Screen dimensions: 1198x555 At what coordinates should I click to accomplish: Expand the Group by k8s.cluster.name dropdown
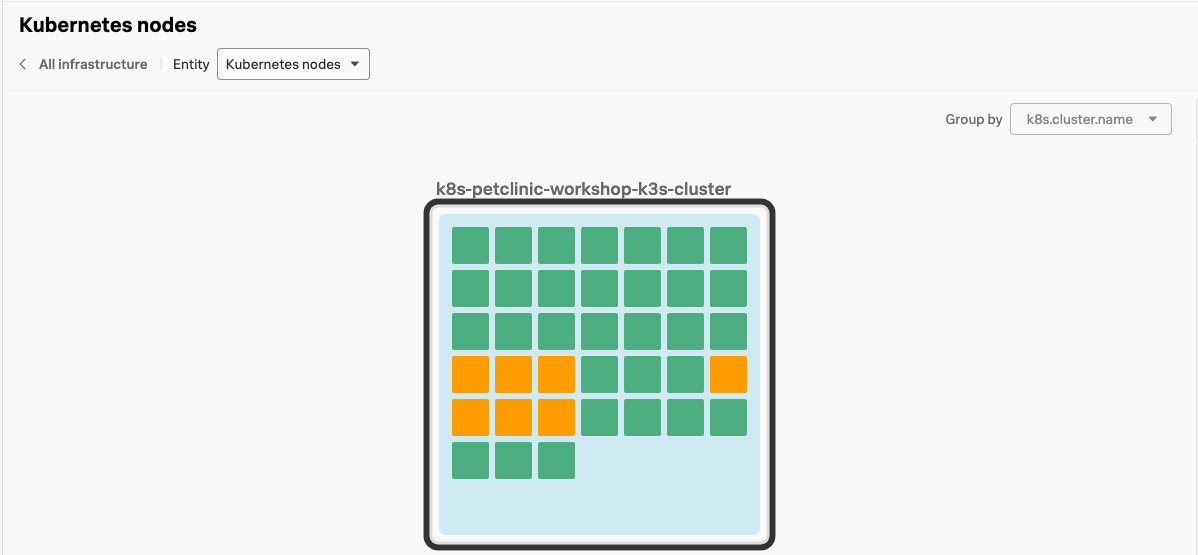coord(1090,119)
